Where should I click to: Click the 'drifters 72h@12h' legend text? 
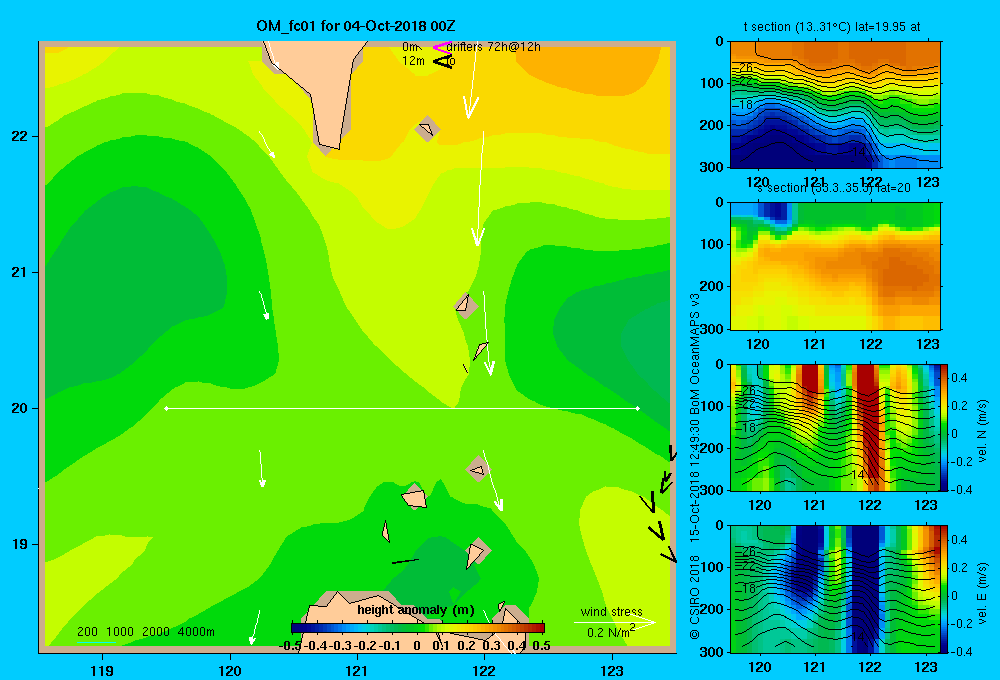[494, 47]
